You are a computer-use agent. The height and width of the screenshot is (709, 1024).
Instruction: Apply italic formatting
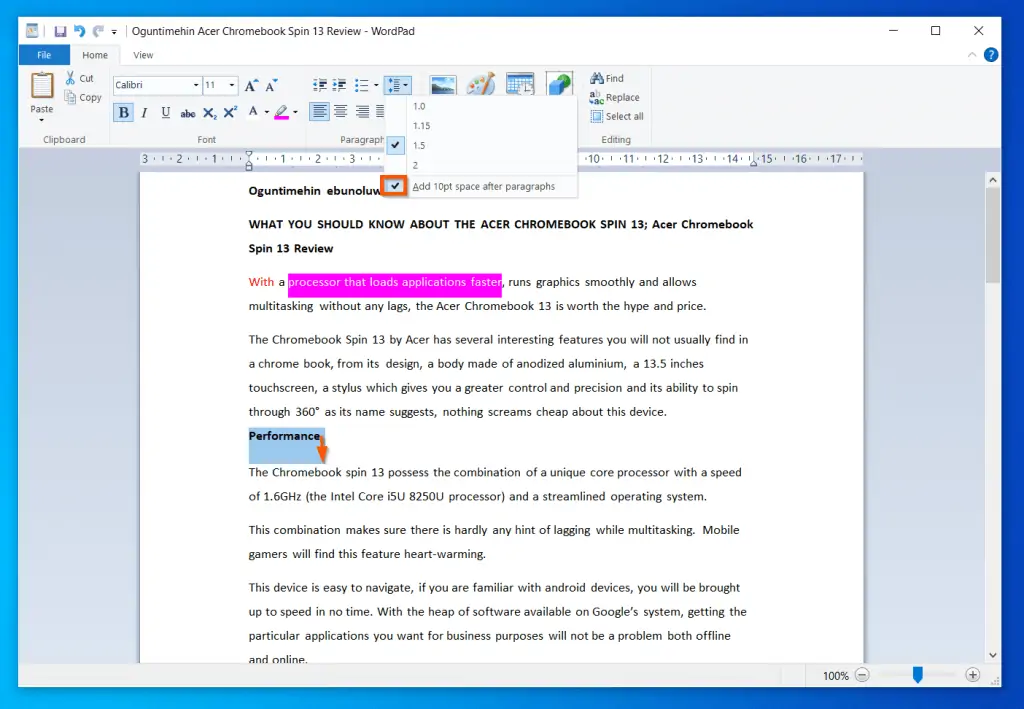144,113
